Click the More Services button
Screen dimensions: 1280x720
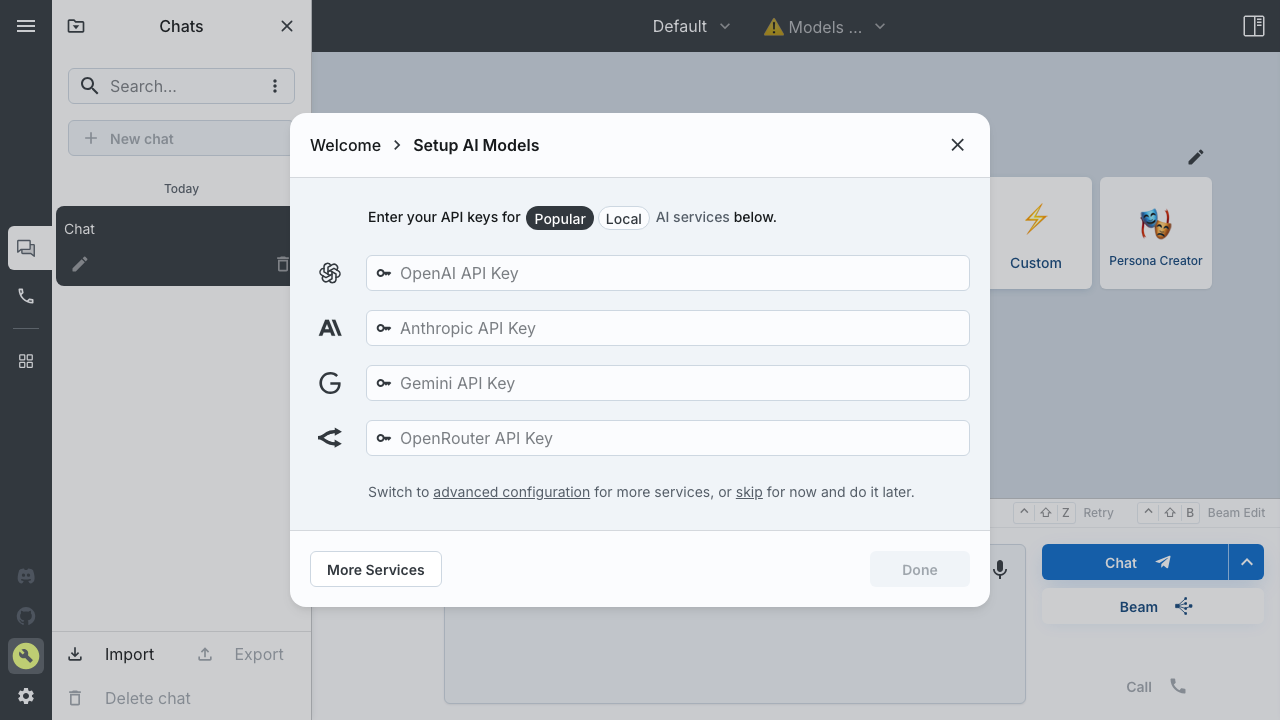(376, 569)
